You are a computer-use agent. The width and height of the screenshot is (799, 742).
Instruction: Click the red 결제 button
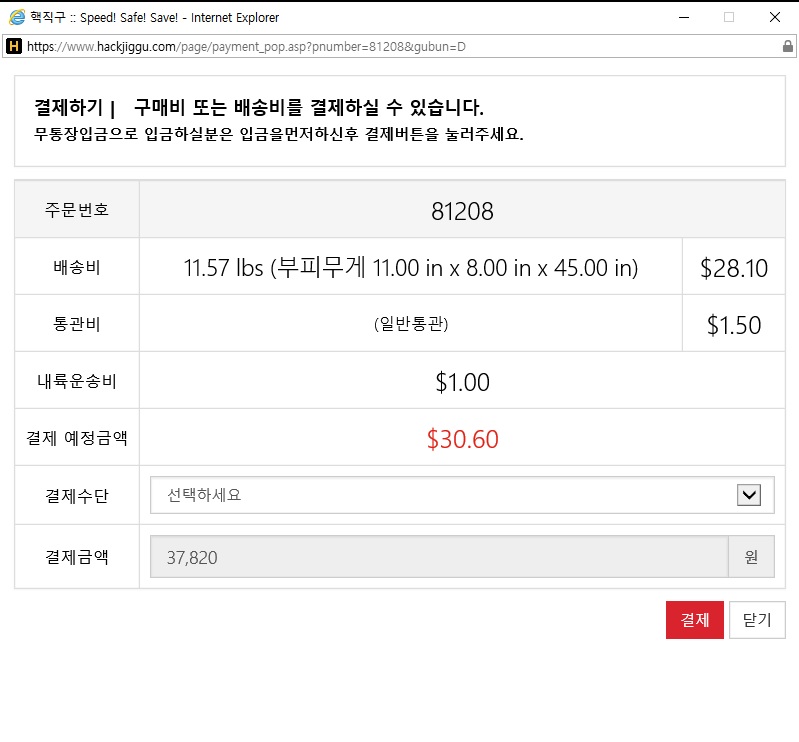[x=694, y=620]
